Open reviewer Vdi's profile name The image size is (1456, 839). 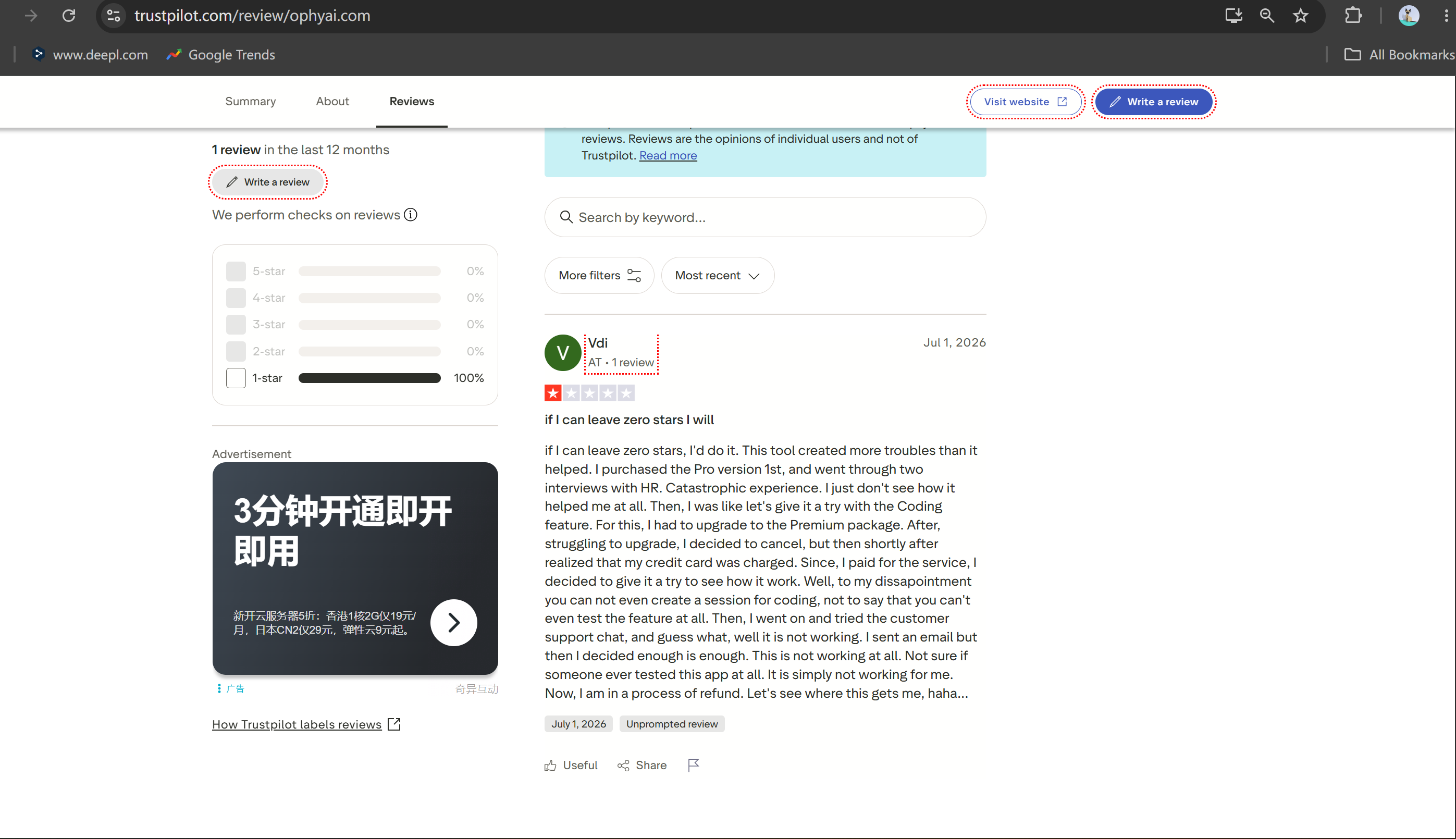pos(598,343)
